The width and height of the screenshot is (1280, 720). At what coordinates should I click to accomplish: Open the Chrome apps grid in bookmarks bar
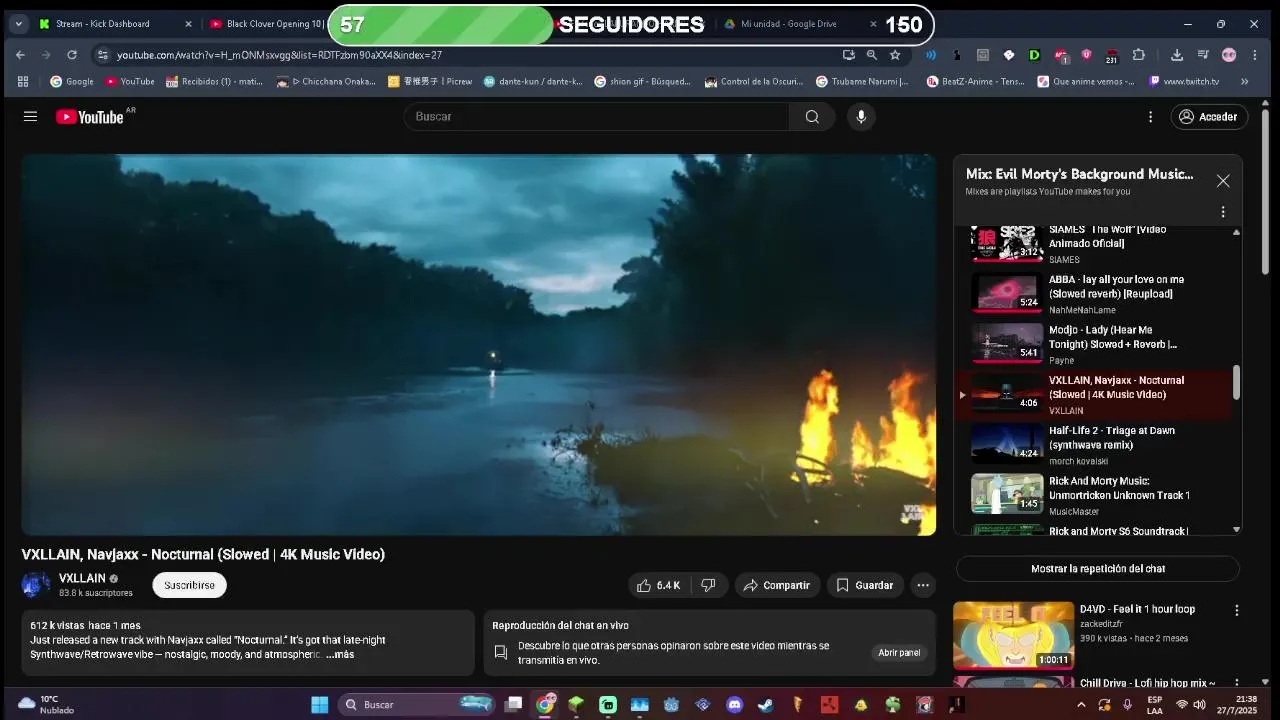point(23,81)
